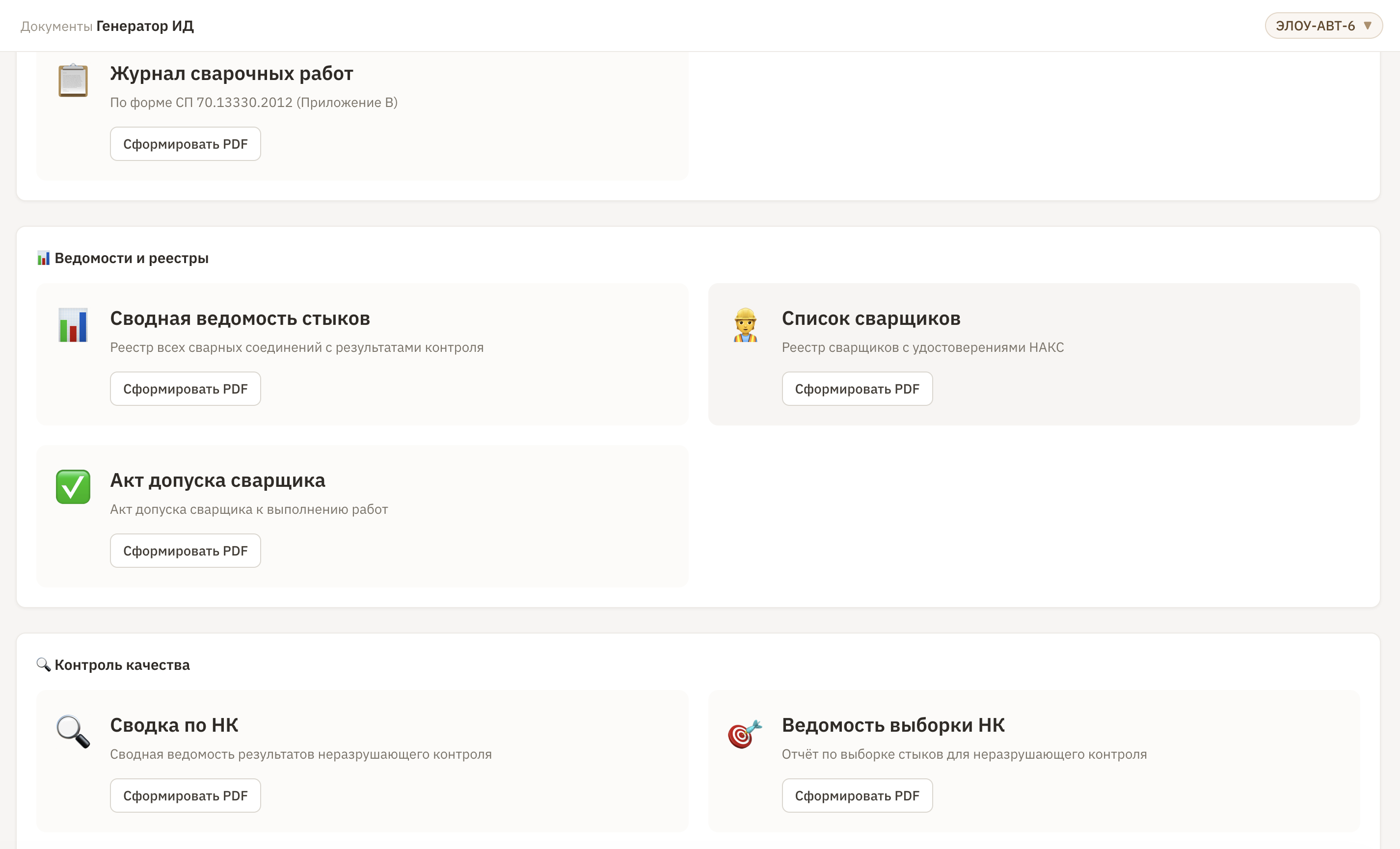Click the Генератор ИД page title
The width and height of the screenshot is (1400, 849).
145,26
